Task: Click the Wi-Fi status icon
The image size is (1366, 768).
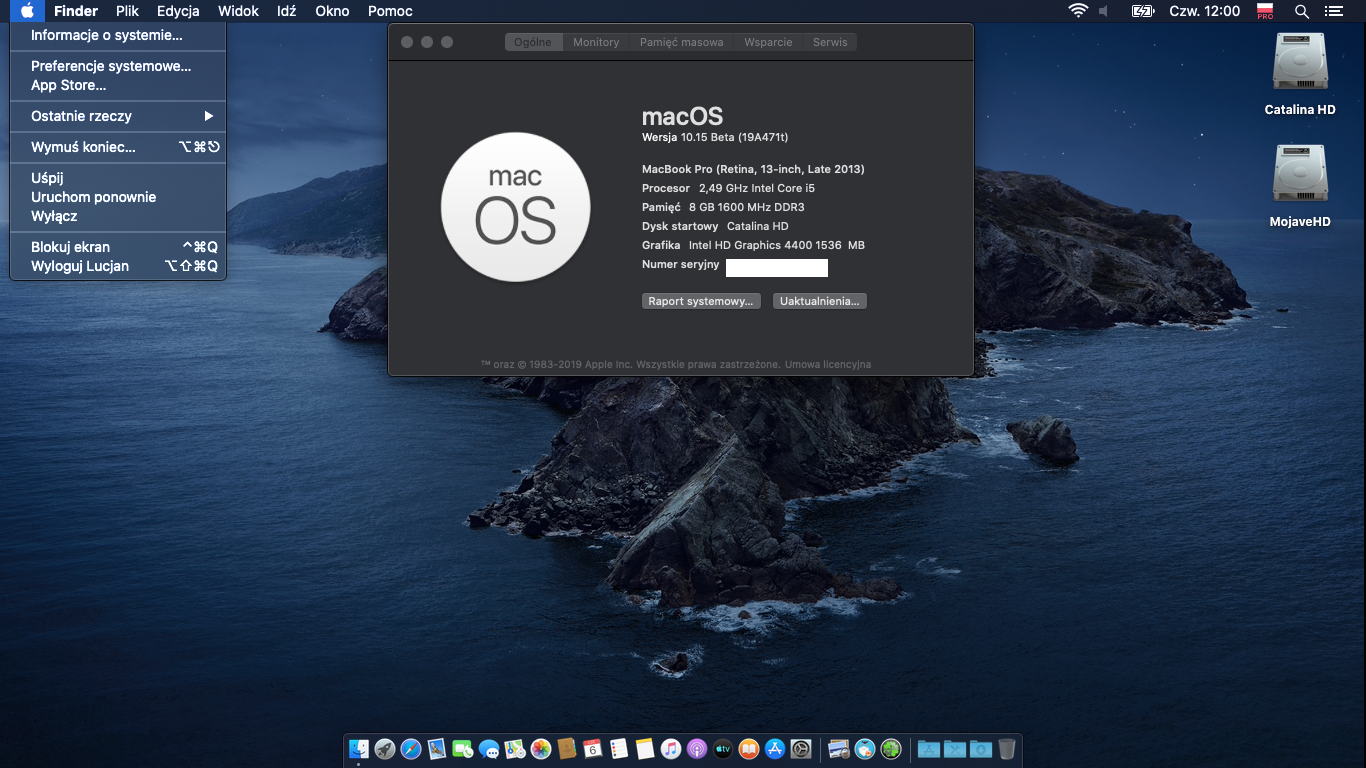Action: point(1078,11)
